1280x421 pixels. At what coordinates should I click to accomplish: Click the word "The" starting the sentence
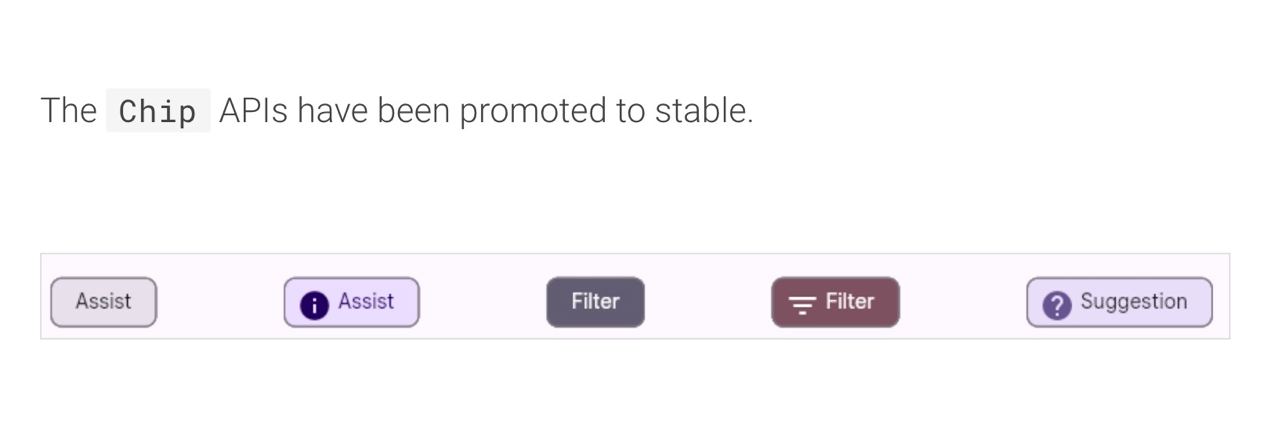click(68, 111)
